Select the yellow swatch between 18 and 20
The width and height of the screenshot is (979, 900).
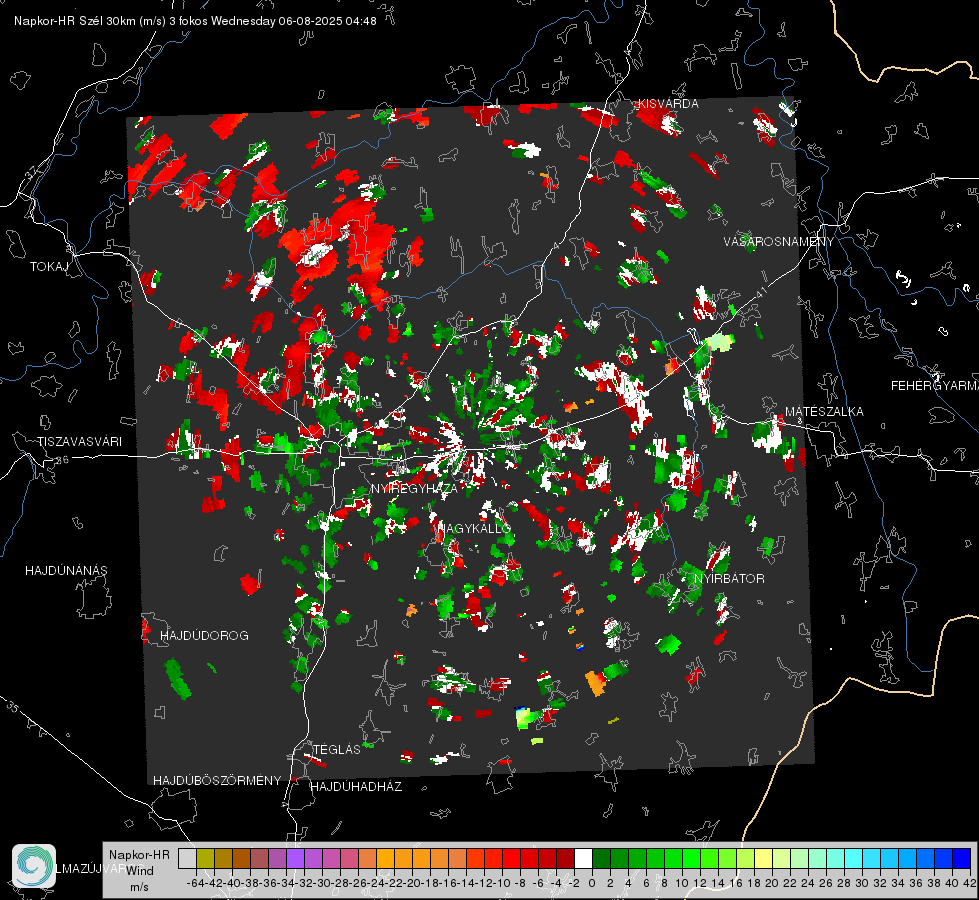click(x=764, y=858)
